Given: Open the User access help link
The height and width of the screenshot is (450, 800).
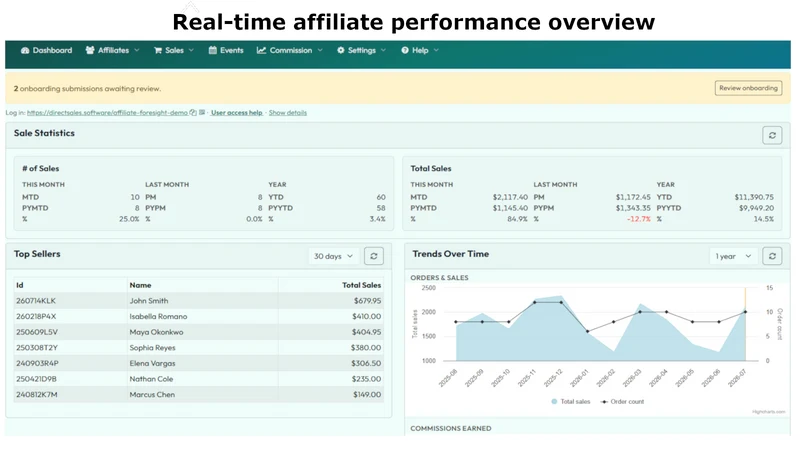Looking at the screenshot, I should click(x=236, y=113).
